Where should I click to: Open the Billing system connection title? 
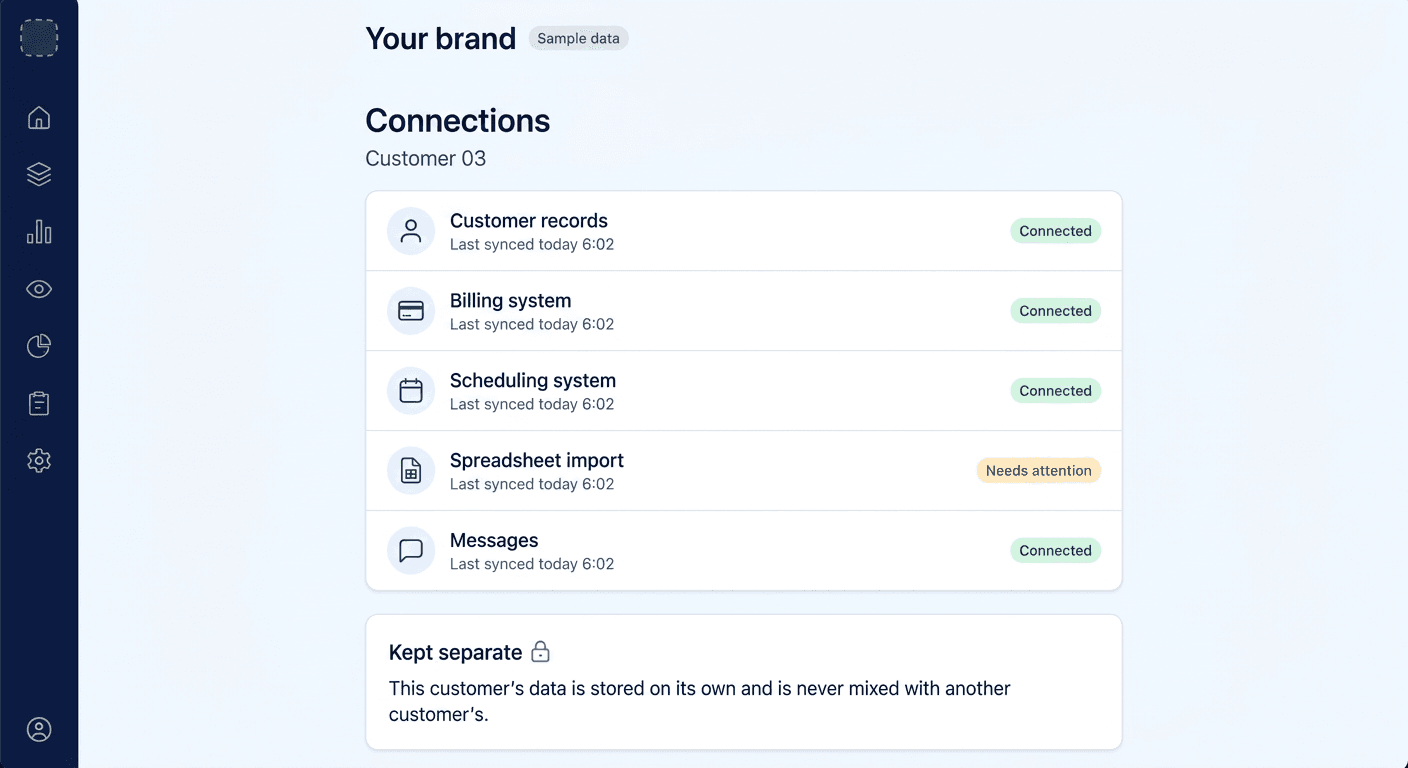click(511, 301)
